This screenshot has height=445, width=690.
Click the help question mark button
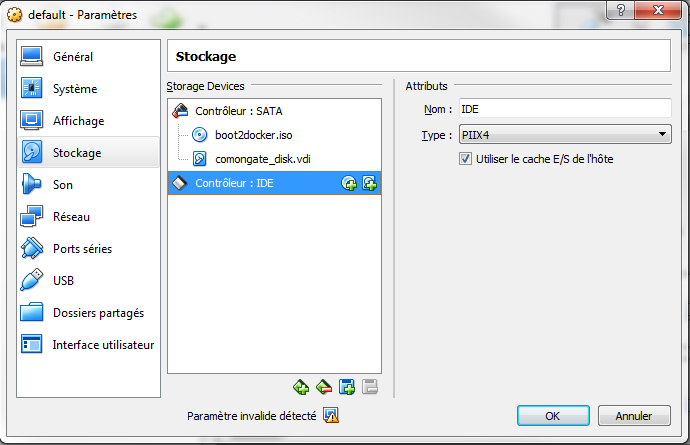tap(621, 10)
